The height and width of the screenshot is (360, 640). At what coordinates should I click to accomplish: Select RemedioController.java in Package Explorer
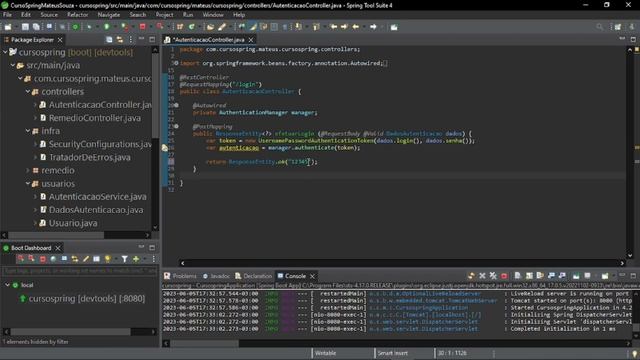pos(95,118)
